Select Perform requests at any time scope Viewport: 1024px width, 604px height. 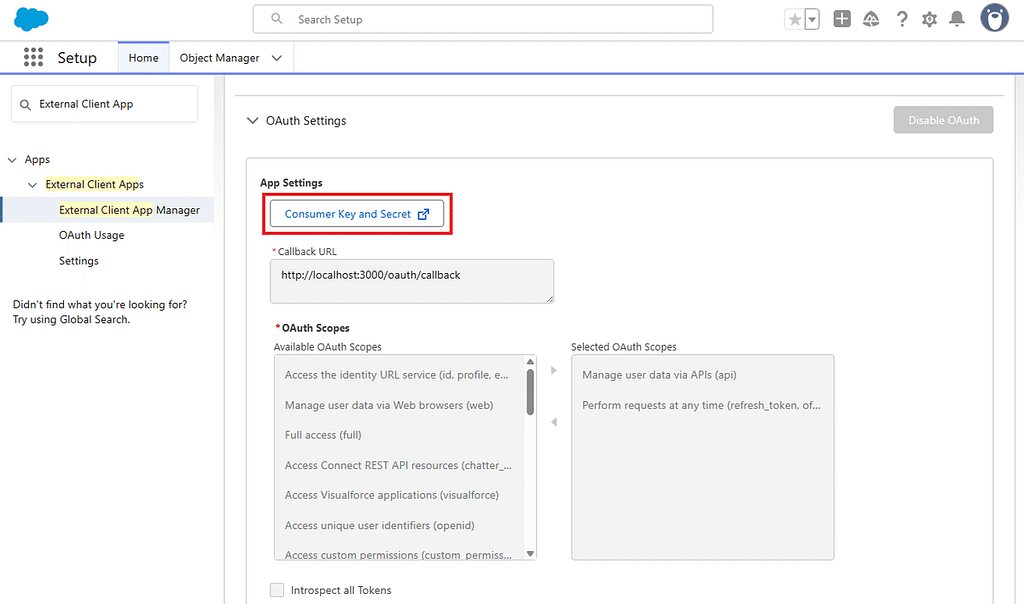701,405
